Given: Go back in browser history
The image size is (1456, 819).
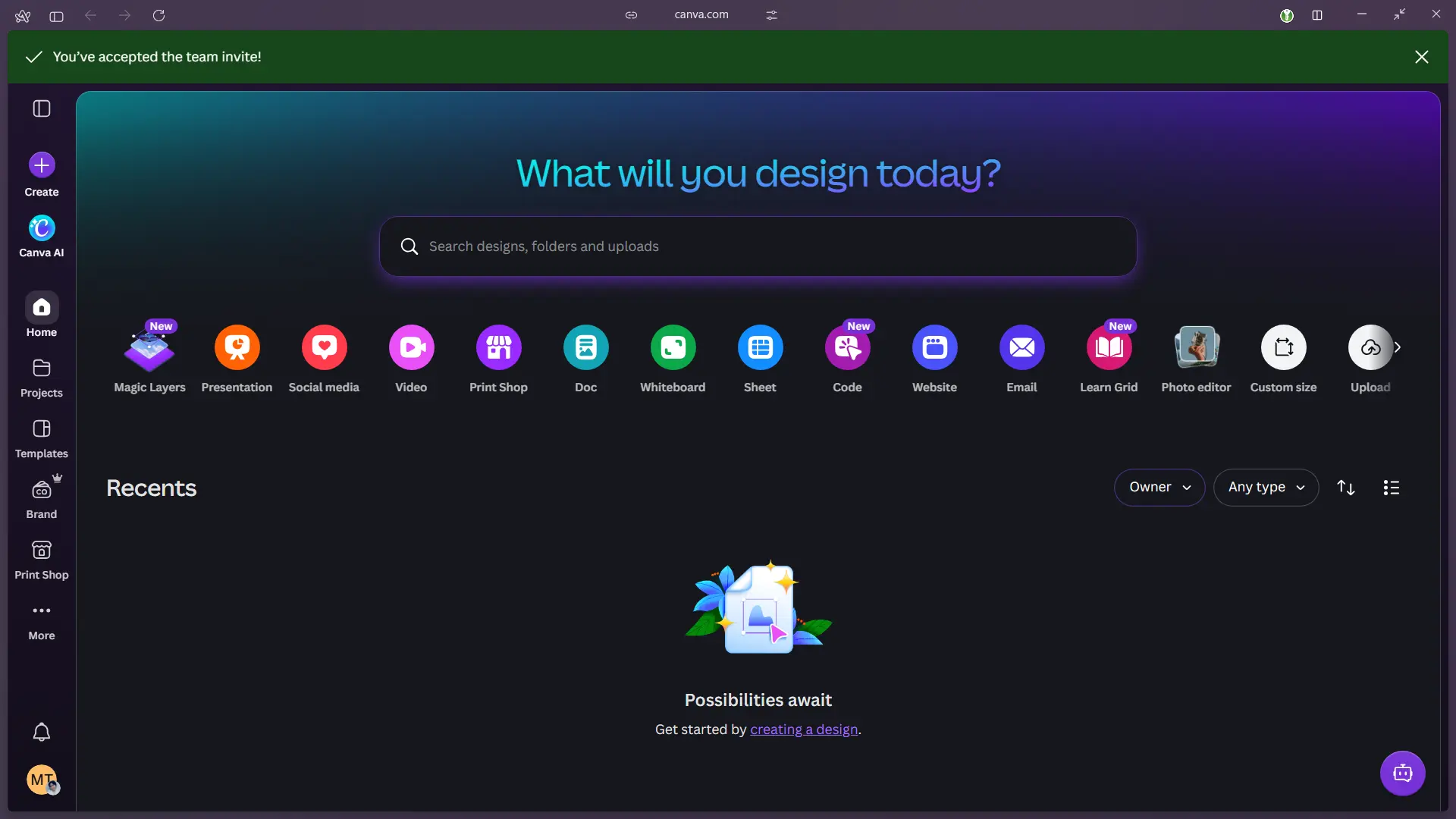Looking at the screenshot, I should [90, 15].
